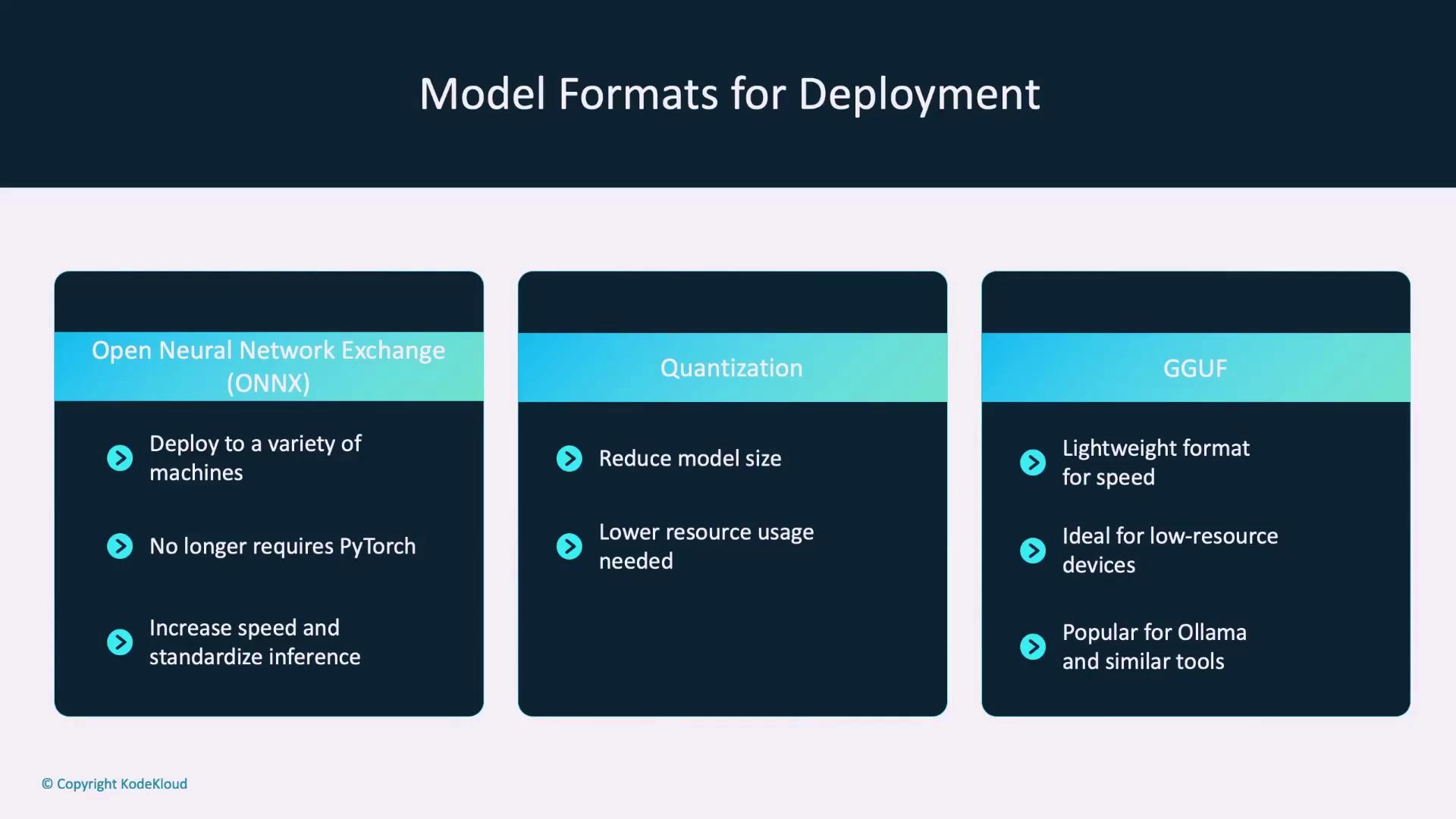This screenshot has width=1456, height=819.
Task: Select the GGUF card header
Action: pos(1195,368)
